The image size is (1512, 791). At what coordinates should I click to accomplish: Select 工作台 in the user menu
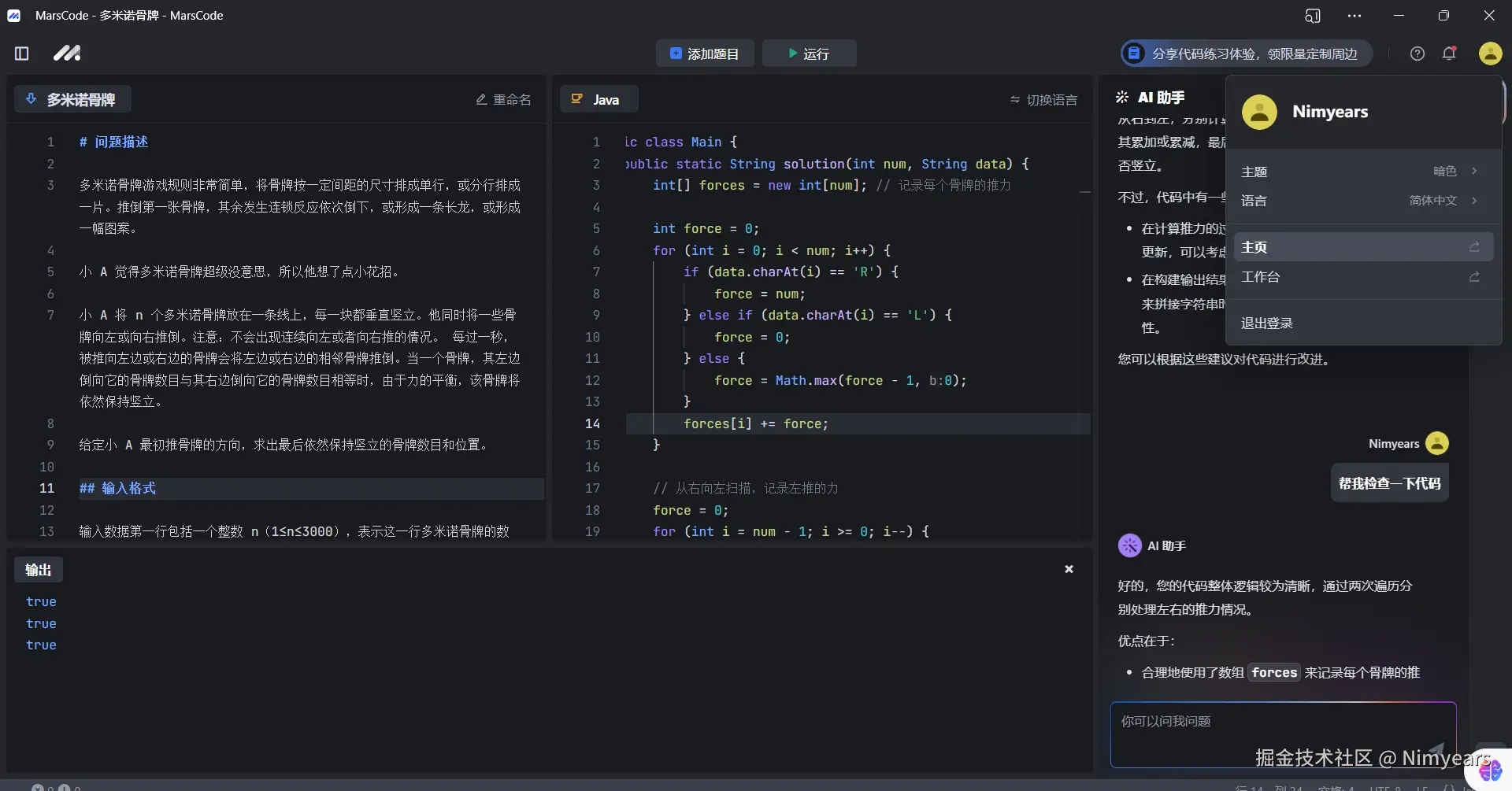1360,277
